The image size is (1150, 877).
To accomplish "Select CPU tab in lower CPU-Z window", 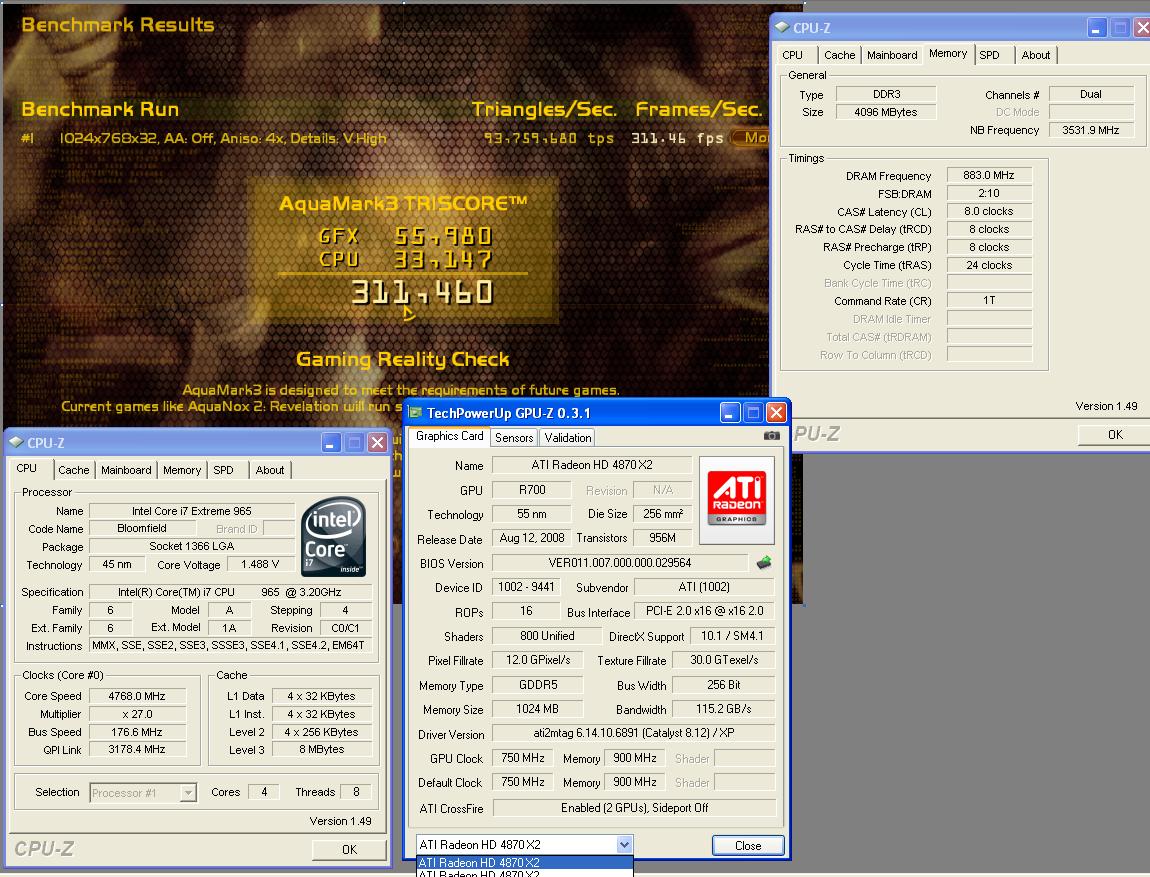I will [27, 468].
